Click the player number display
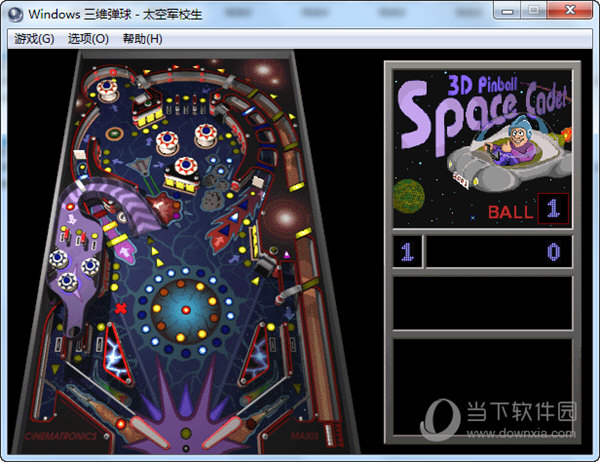The image size is (600, 462). pos(407,252)
